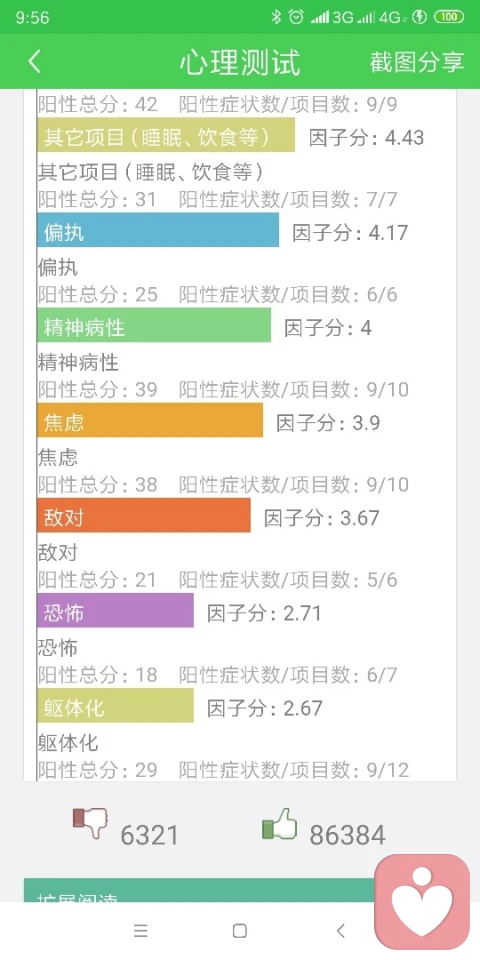The height and width of the screenshot is (960, 480).
Task: Select the yellow-green 躯体化 bar
Action: point(115,705)
